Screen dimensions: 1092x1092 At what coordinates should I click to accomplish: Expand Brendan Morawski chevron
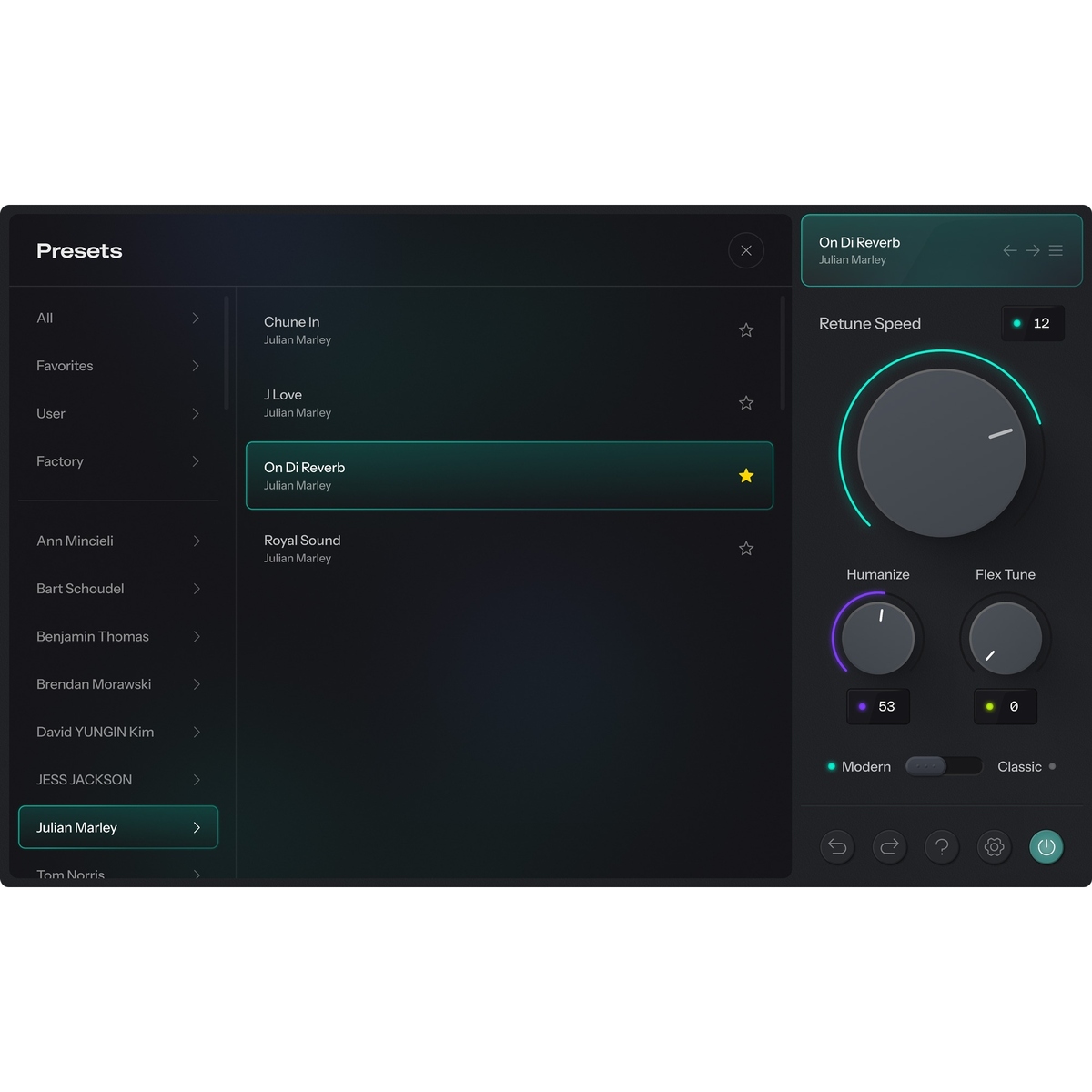(196, 684)
